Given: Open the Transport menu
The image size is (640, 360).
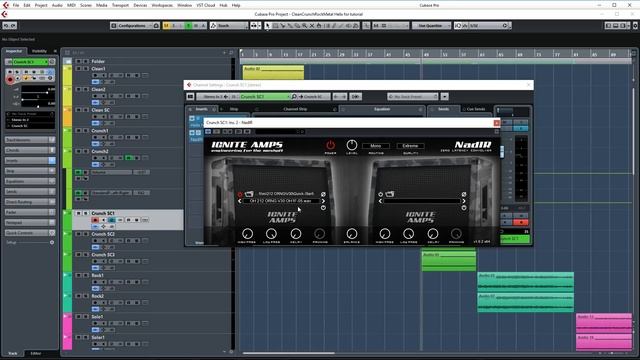Looking at the screenshot, I should coord(120,5).
